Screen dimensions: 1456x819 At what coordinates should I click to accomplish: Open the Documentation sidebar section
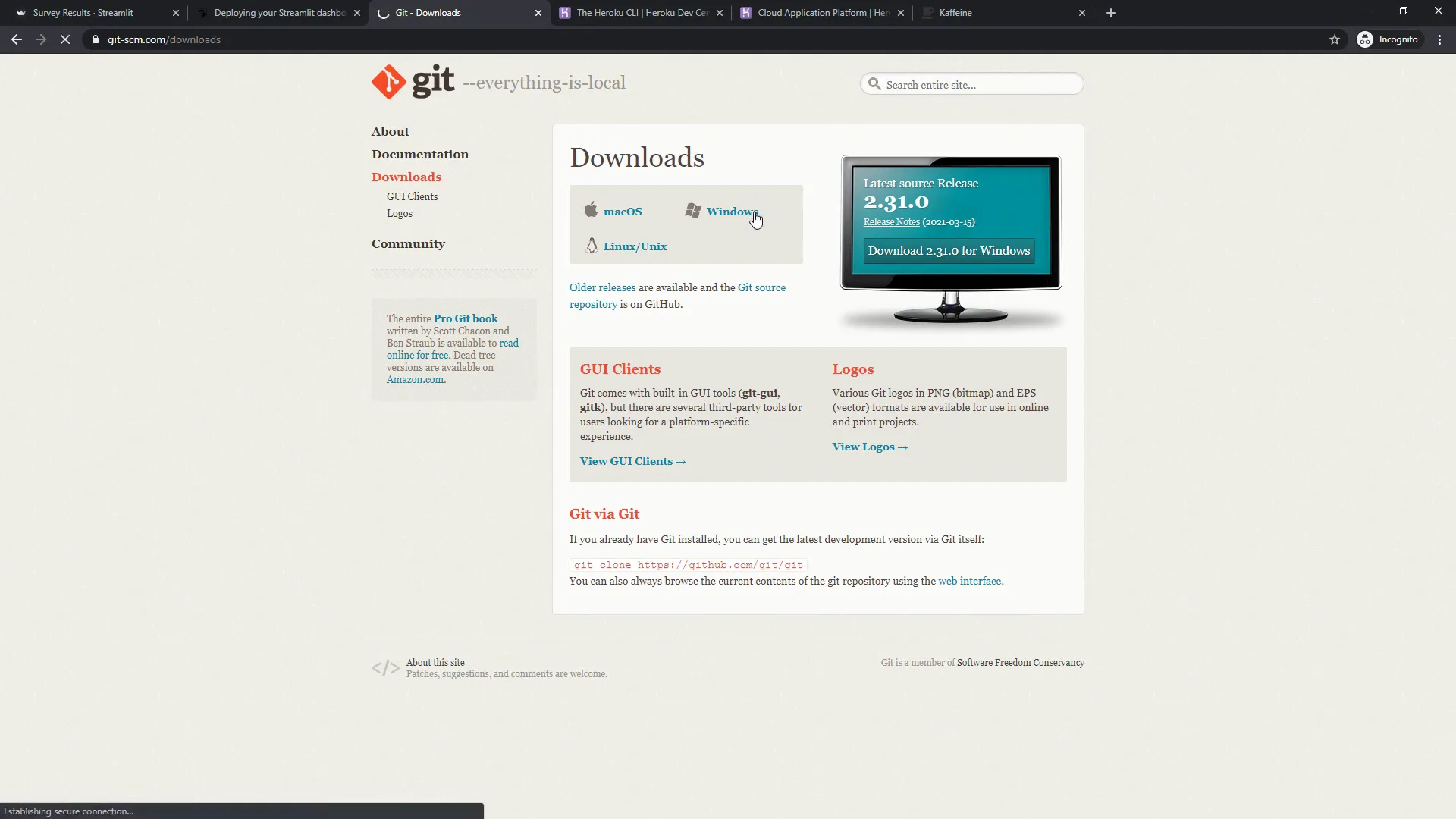tap(420, 154)
